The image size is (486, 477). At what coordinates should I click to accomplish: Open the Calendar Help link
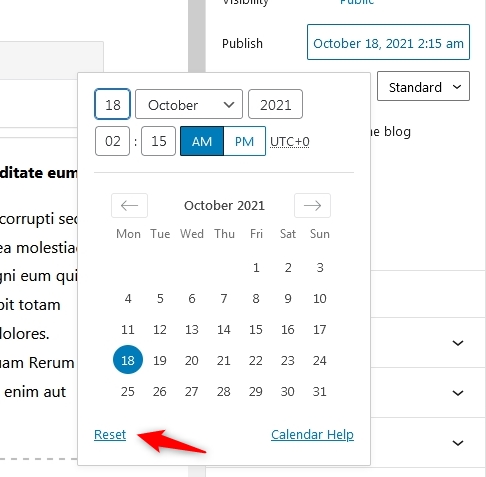pyautogui.click(x=312, y=434)
